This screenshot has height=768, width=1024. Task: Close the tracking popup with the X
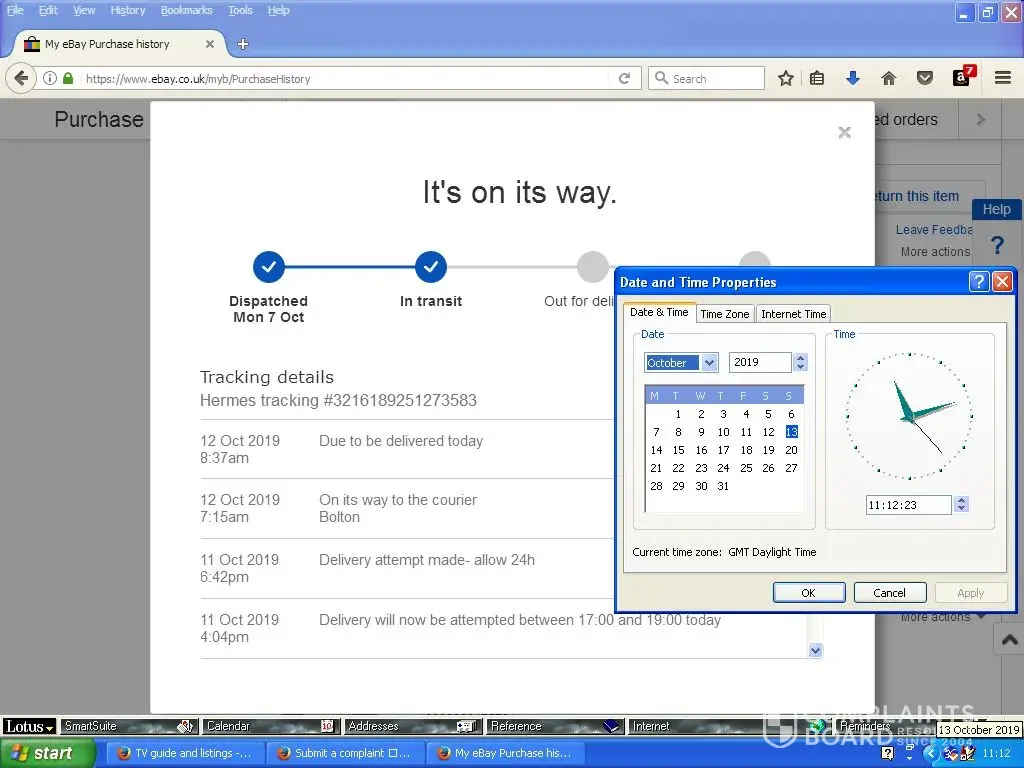[844, 132]
